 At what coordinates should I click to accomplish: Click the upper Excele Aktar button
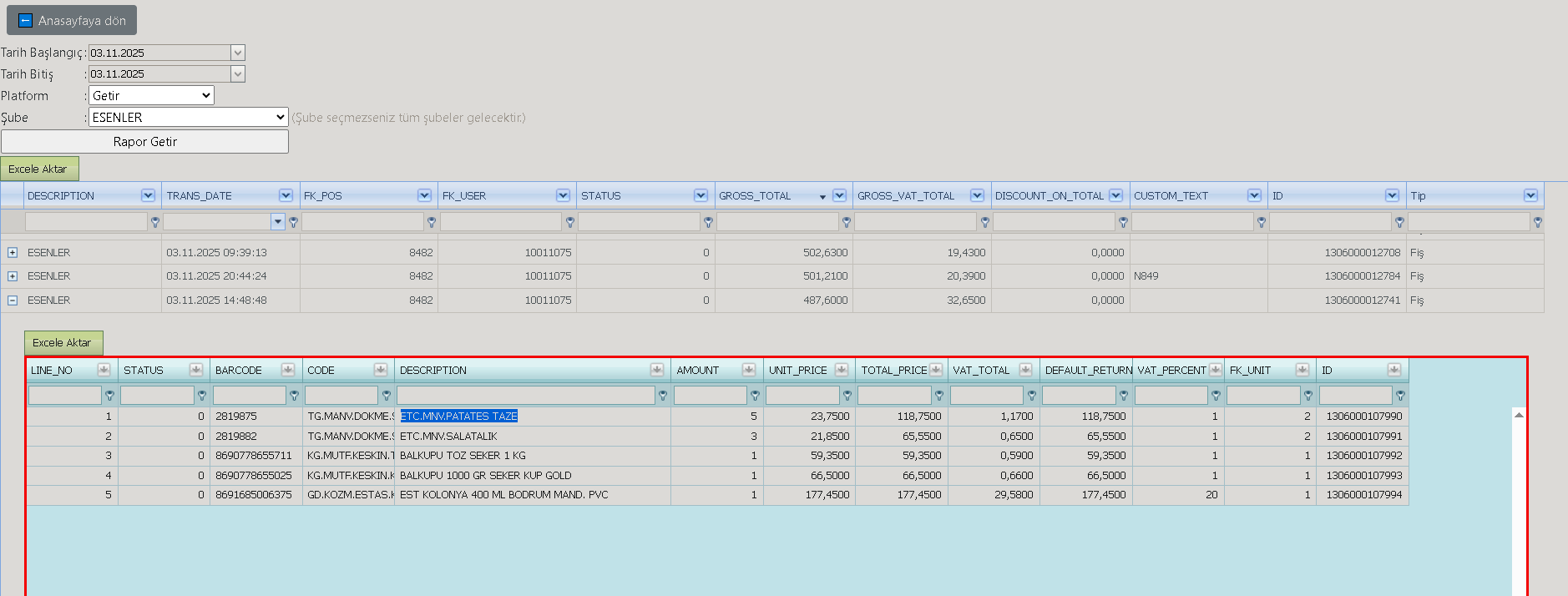point(39,169)
